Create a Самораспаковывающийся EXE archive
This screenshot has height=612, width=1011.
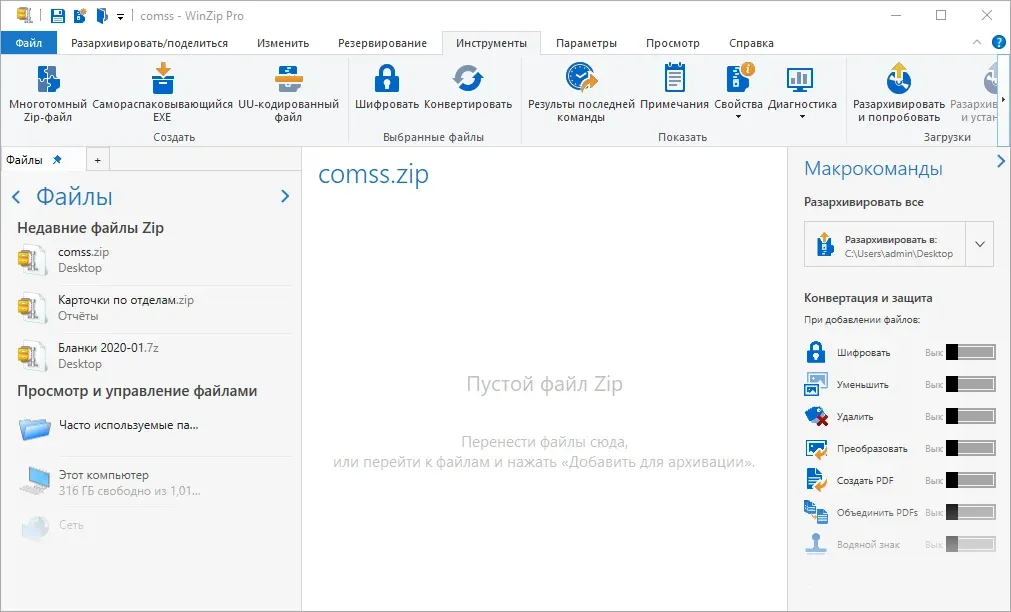tap(162, 92)
